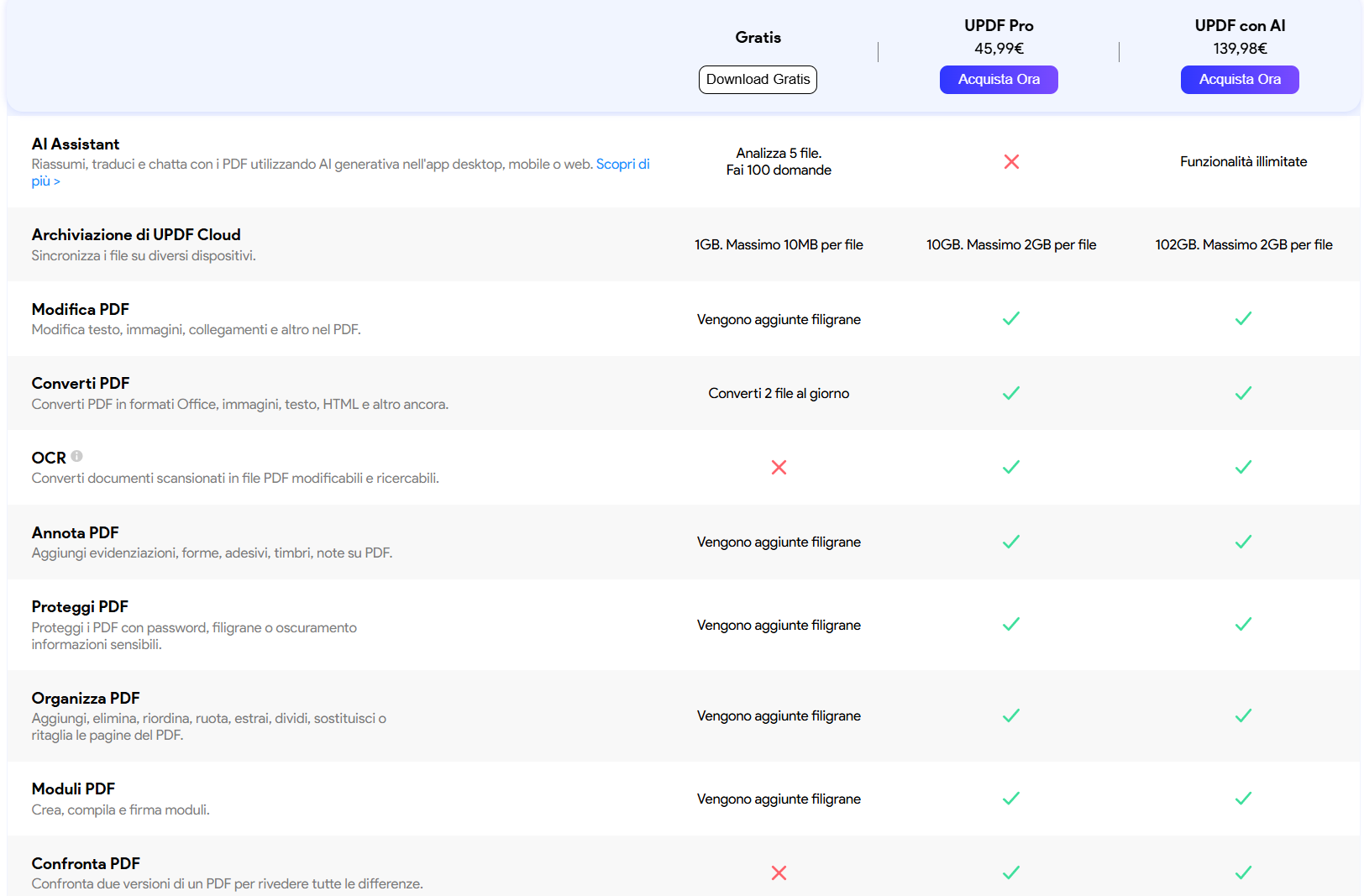
Task: Click Organizza PDF checkmark under UPDF Pro
Action: tap(1011, 715)
